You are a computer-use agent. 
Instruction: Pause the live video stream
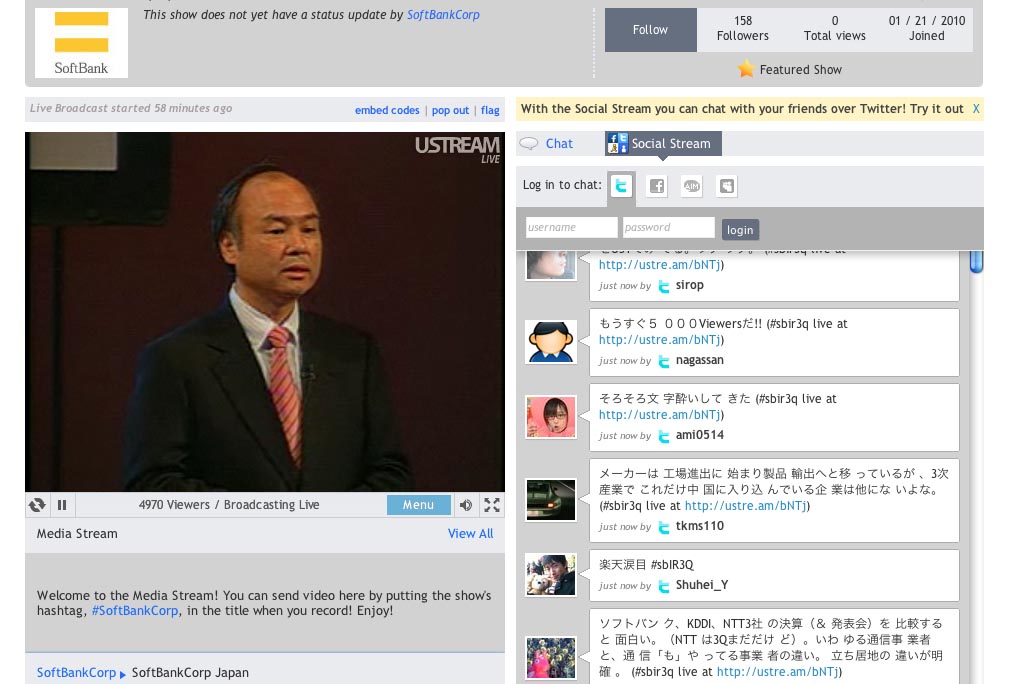click(x=62, y=505)
